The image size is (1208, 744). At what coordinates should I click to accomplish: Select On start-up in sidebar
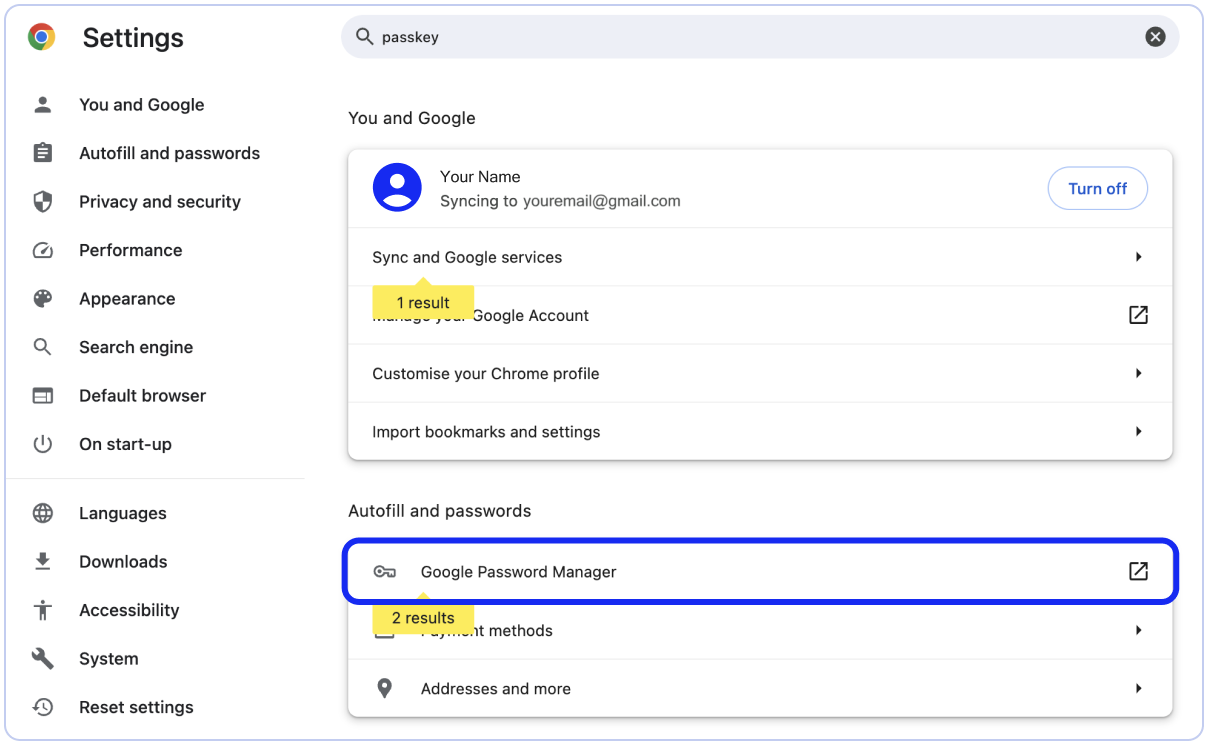pos(125,444)
